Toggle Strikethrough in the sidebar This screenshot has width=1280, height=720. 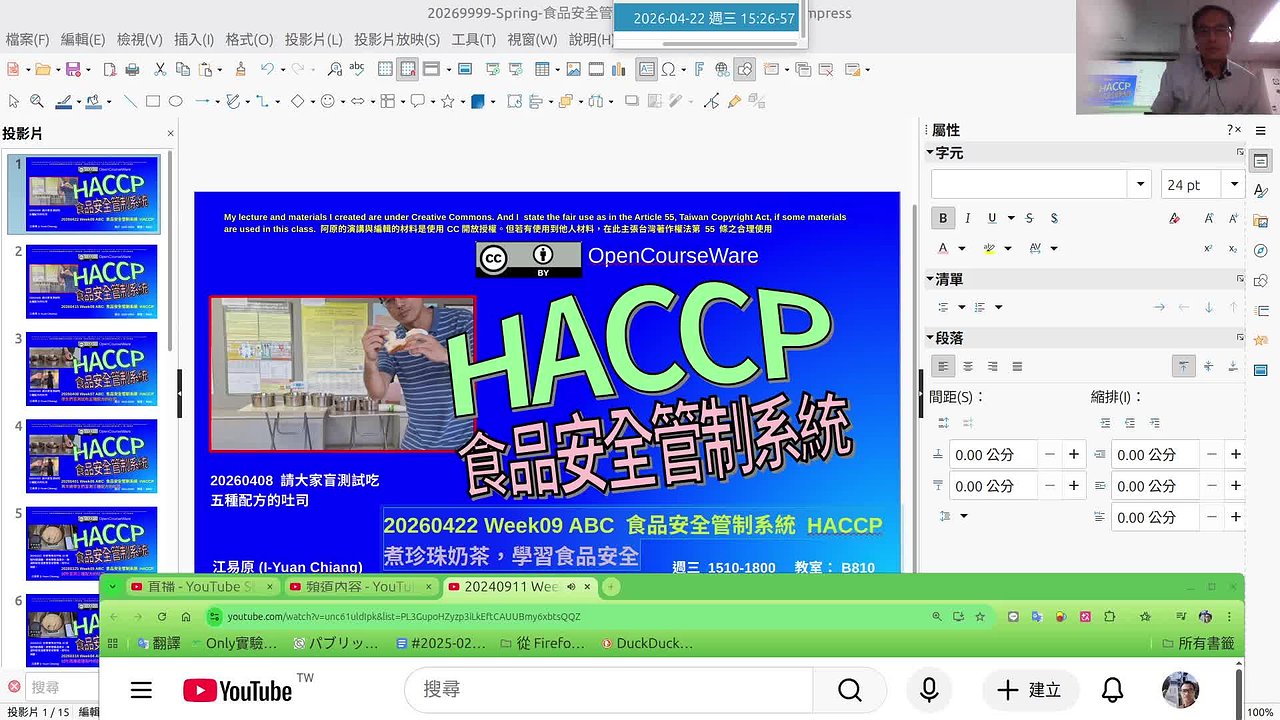pos(1031,218)
